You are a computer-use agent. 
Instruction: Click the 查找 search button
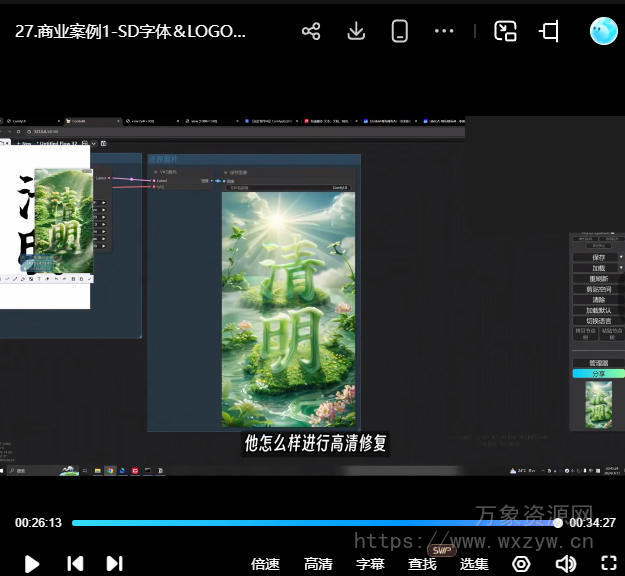click(422, 564)
